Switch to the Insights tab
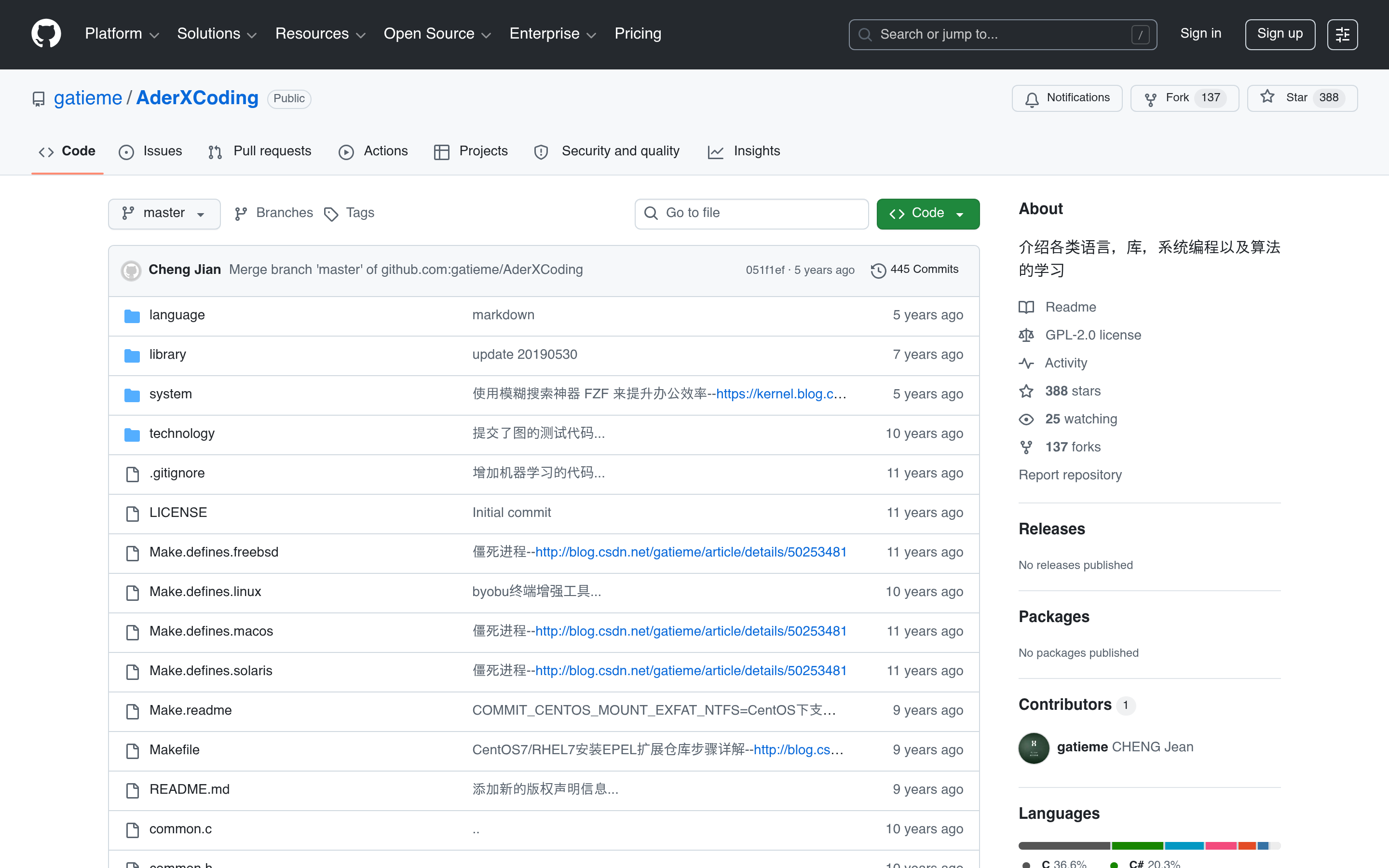 point(744,151)
